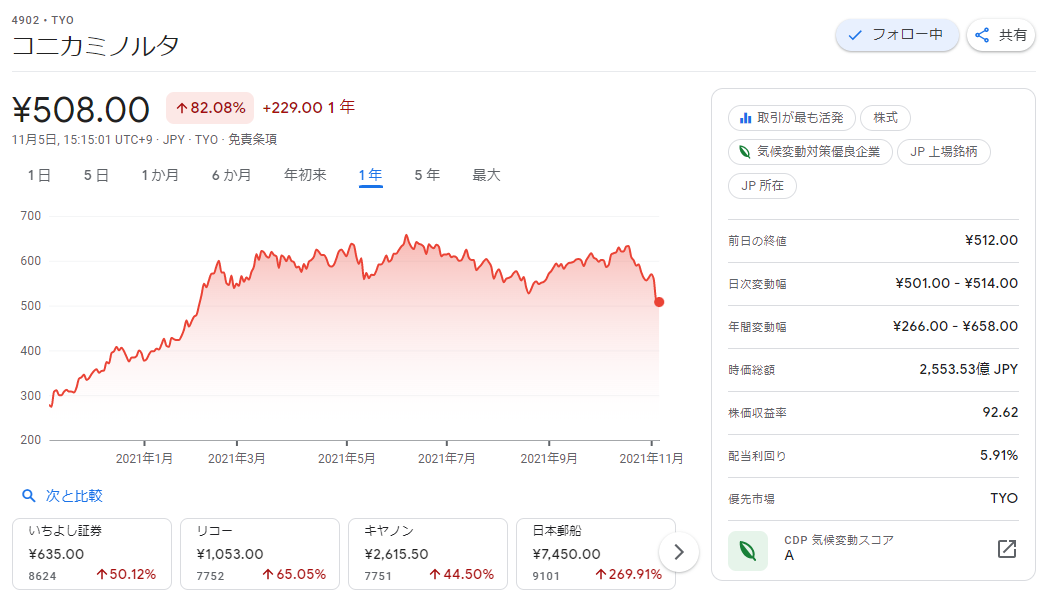Click the ¥508.00 current price

coord(81,110)
